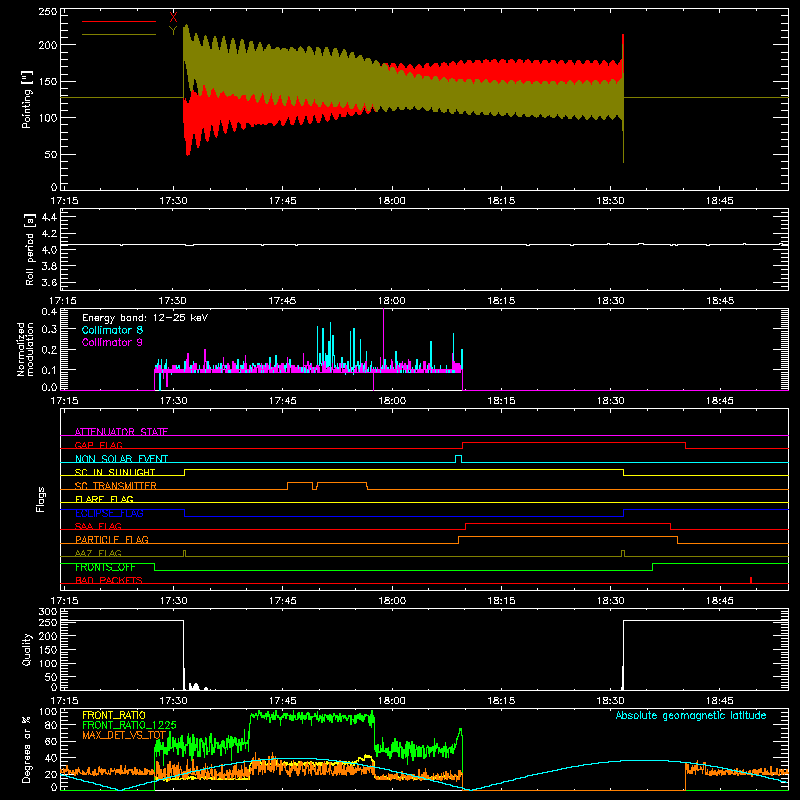The width and height of the screenshot is (800, 800).
Task: Click the 4.4 tick on Roll period axis
Action: (49, 217)
